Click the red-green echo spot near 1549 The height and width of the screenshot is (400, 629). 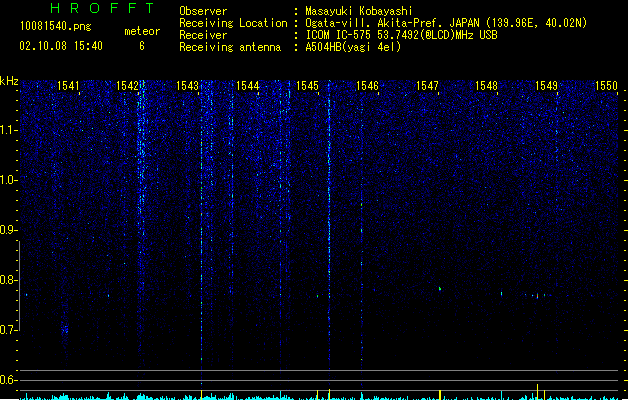point(538,296)
